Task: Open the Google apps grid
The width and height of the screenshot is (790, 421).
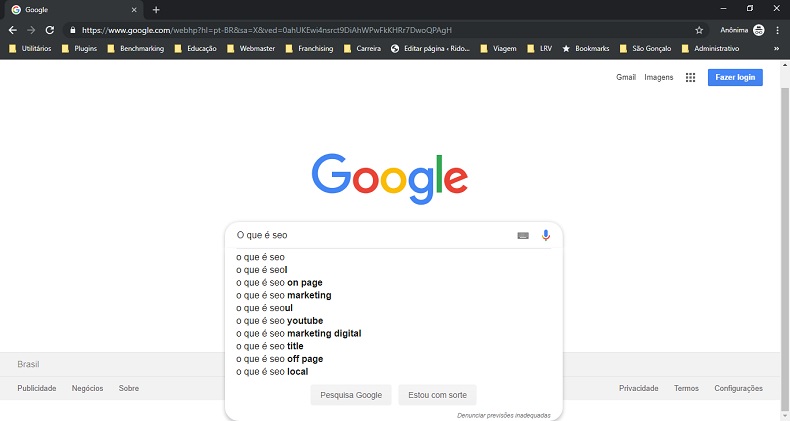Action: (690, 77)
